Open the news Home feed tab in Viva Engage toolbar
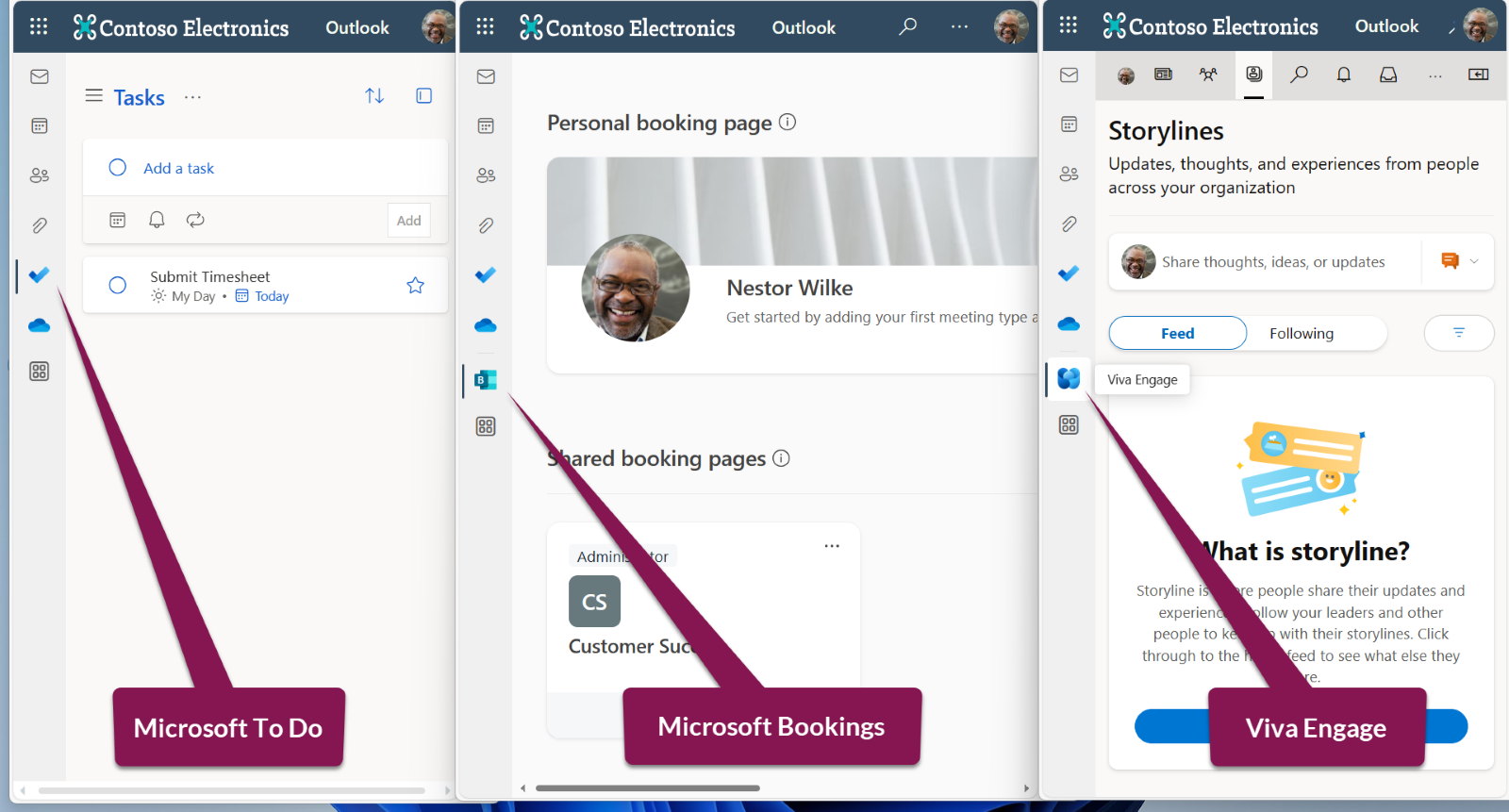The image size is (1509, 812). pyautogui.click(x=1164, y=74)
